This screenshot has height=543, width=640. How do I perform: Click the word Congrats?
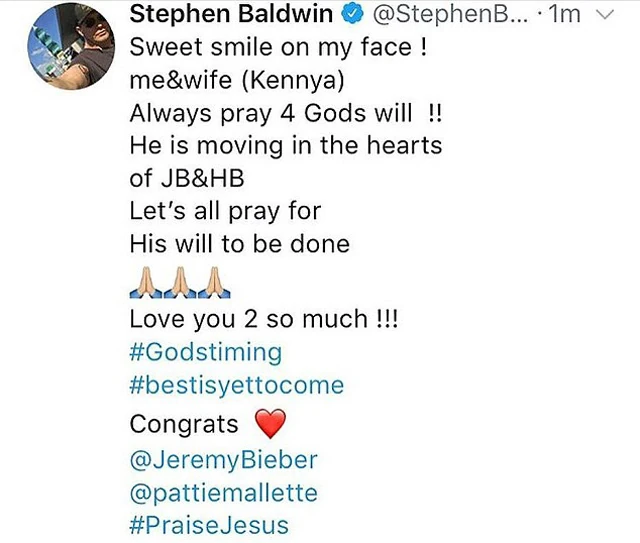pos(184,424)
